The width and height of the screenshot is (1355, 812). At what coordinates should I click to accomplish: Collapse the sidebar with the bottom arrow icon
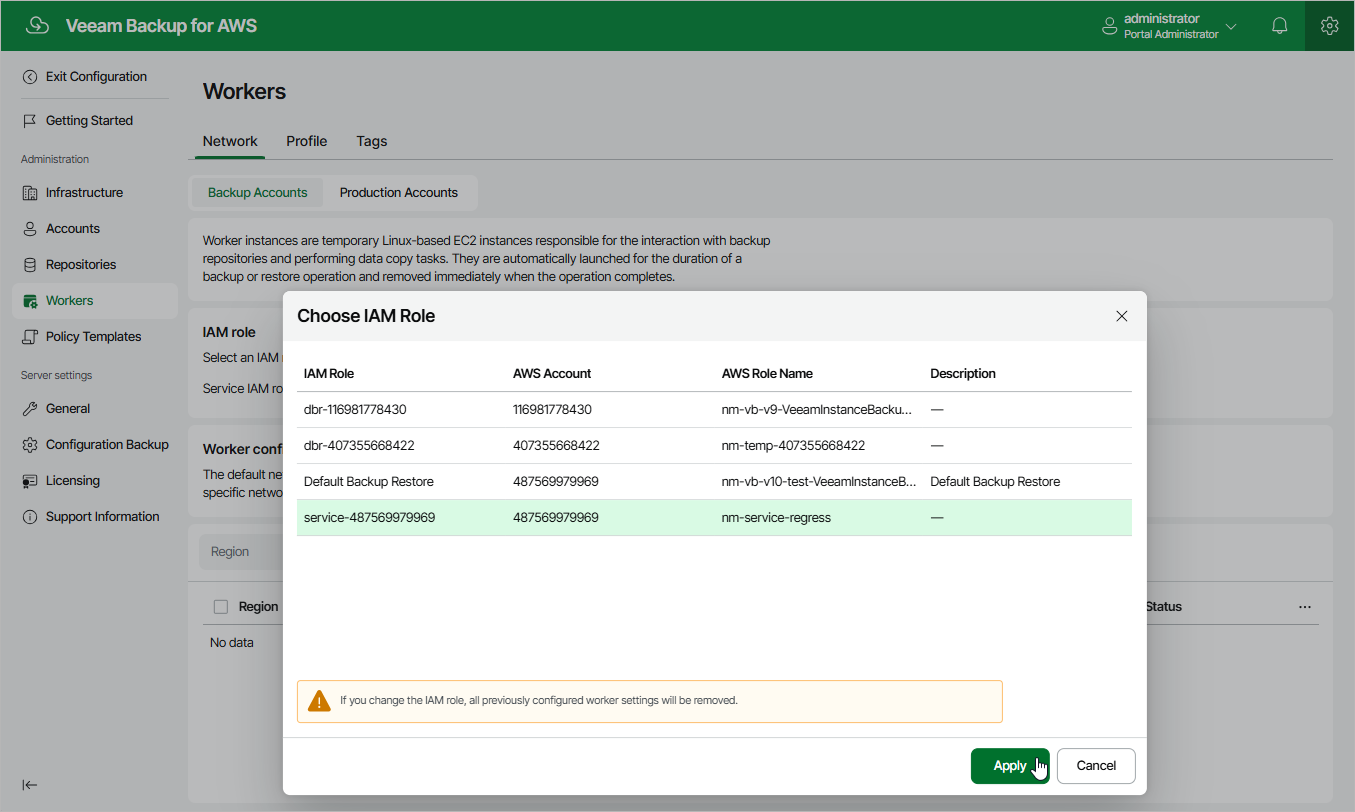[x=30, y=785]
